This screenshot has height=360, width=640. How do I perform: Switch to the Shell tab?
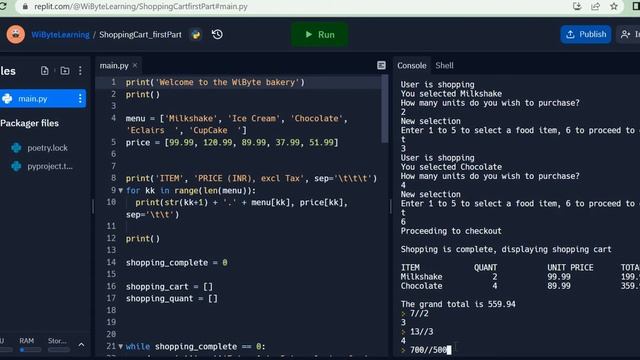[444, 65]
